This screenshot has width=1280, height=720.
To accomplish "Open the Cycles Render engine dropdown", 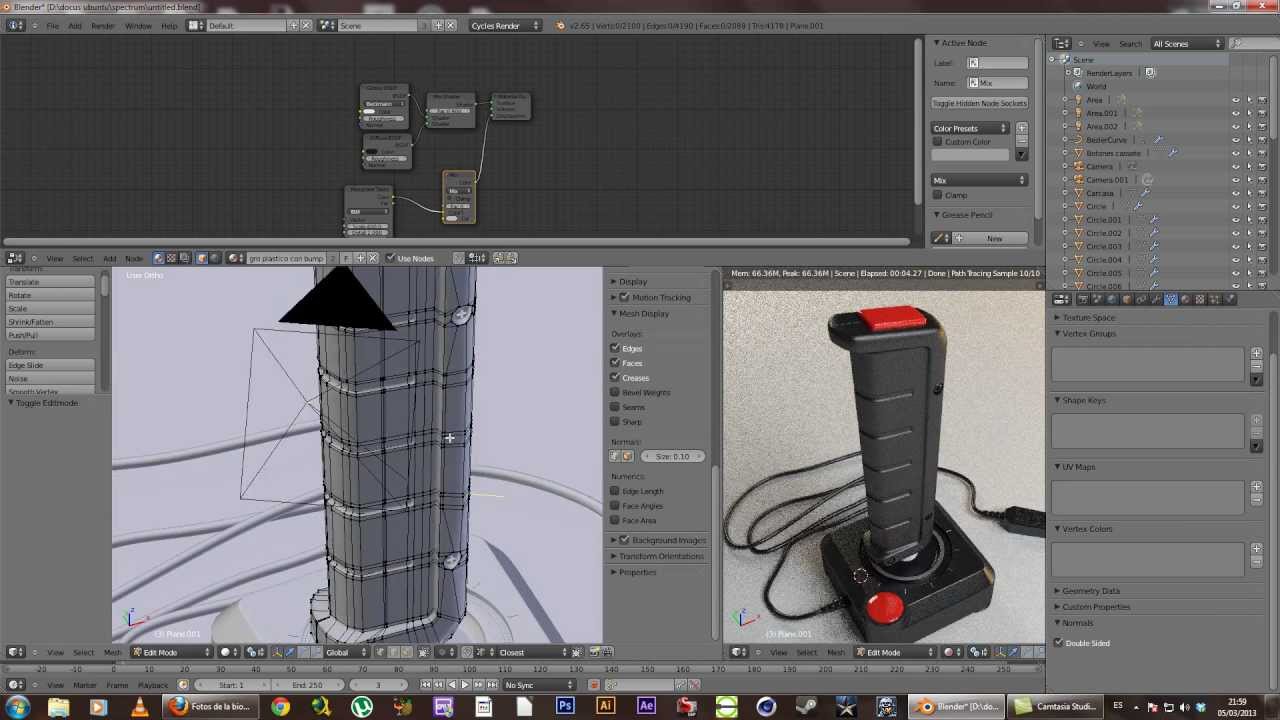I will 505,25.
